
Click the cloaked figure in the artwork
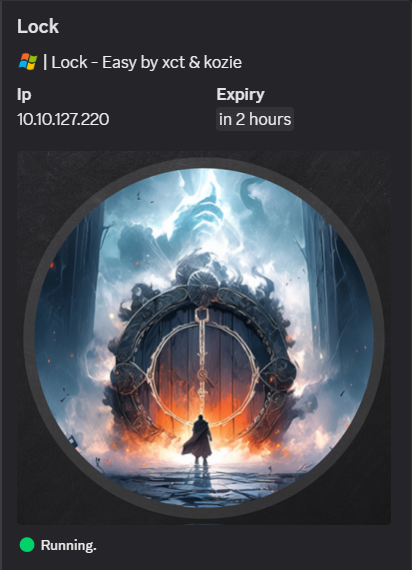[198, 439]
